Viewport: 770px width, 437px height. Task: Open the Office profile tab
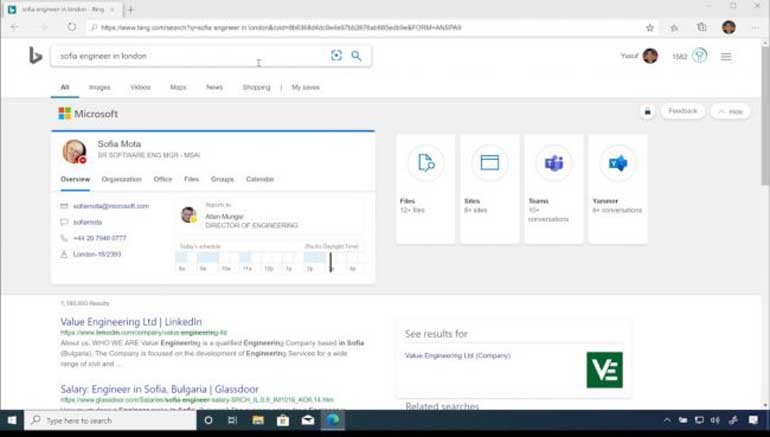(x=163, y=179)
